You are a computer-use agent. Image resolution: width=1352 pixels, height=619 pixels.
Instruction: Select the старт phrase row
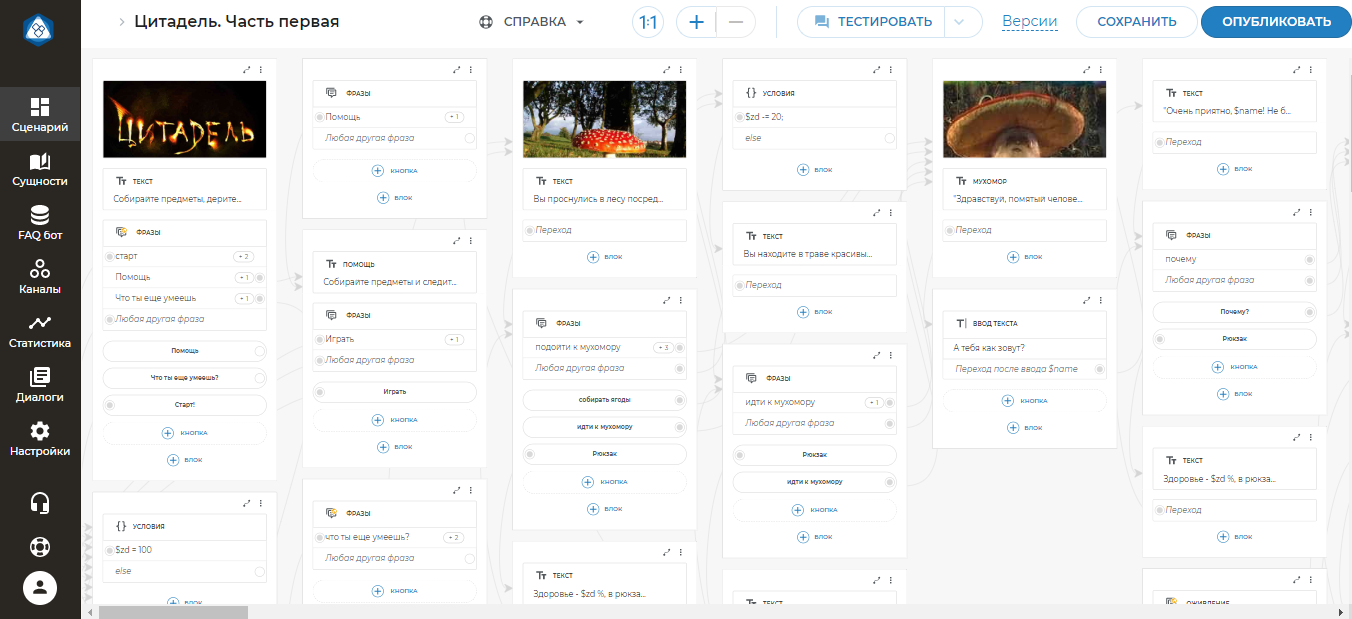tap(184, 257)
